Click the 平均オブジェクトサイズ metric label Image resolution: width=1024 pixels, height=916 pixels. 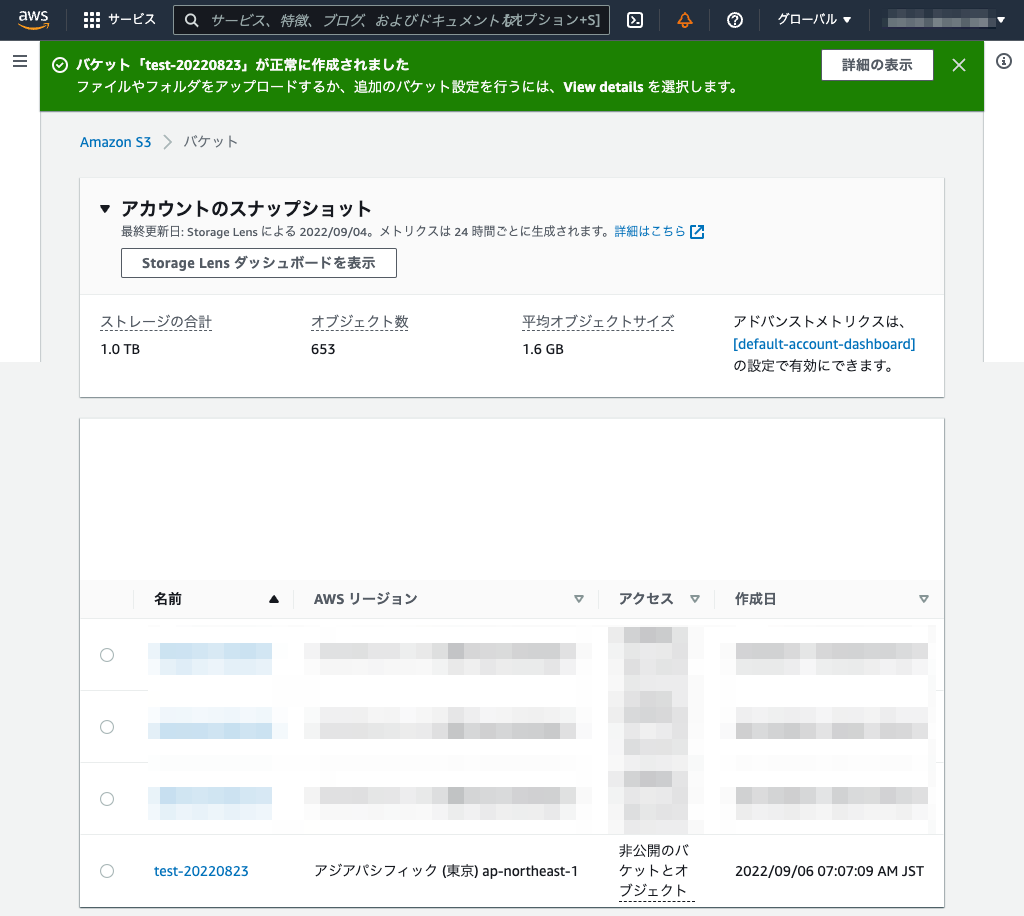598,322
